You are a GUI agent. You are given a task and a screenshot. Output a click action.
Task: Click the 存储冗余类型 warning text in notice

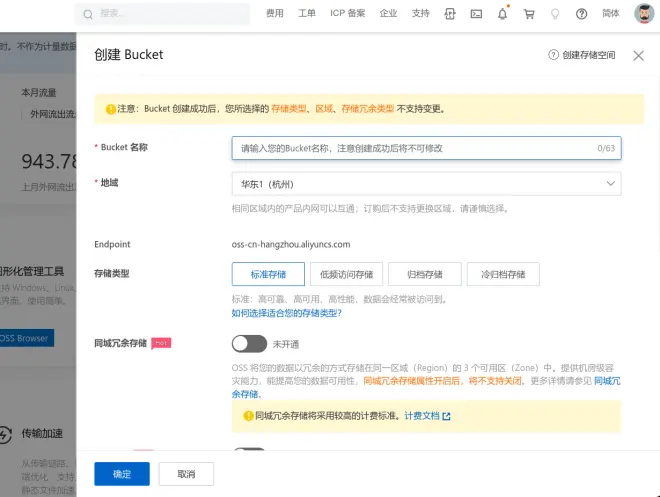(x=367, y=109)
